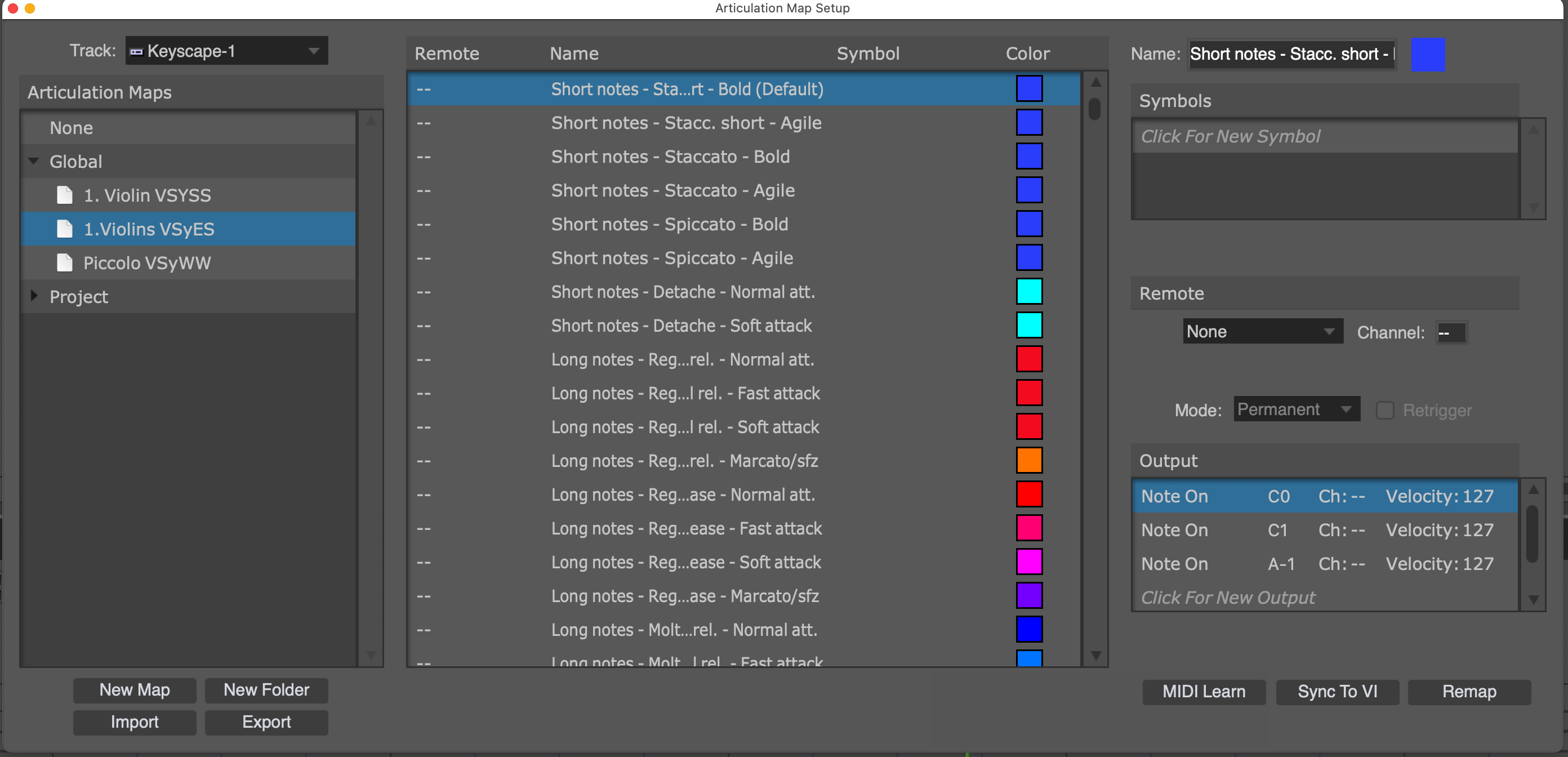Click orange swatch for Long notes Marcato/sfz

[1028, 461]
